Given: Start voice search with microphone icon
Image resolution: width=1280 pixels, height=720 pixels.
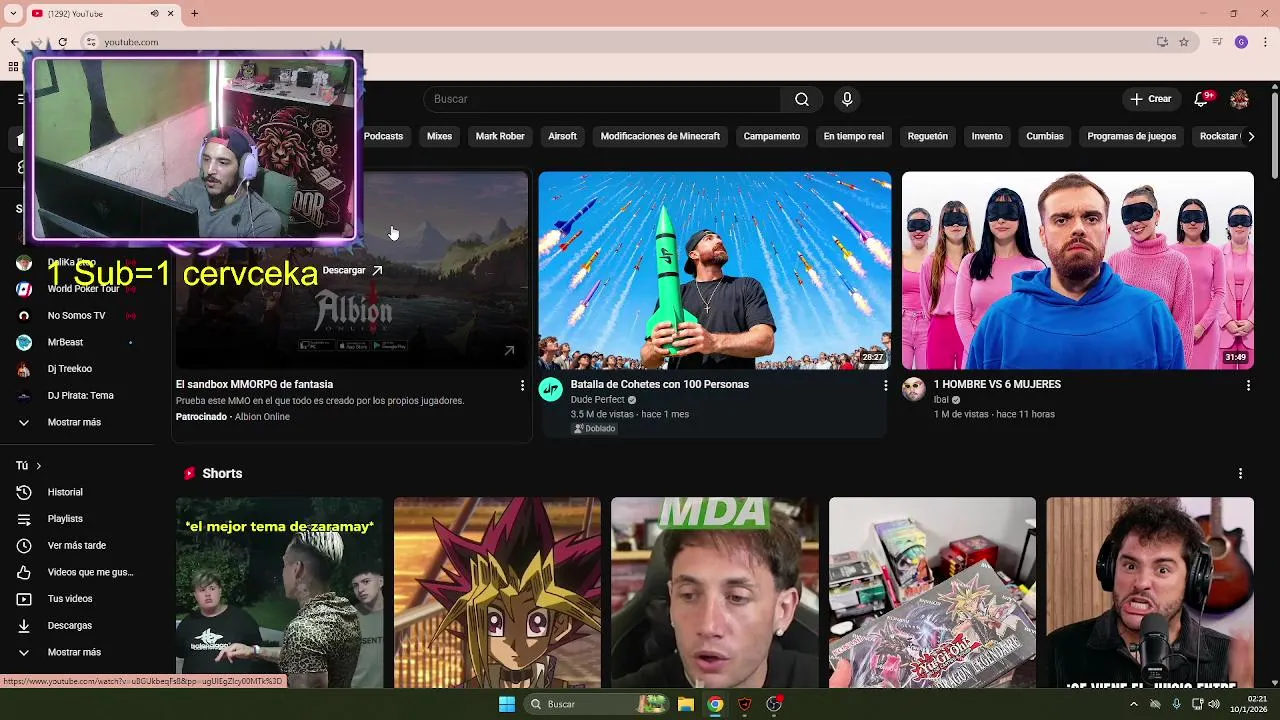Looking at the screenshot, I should click(x=847, y=99).
